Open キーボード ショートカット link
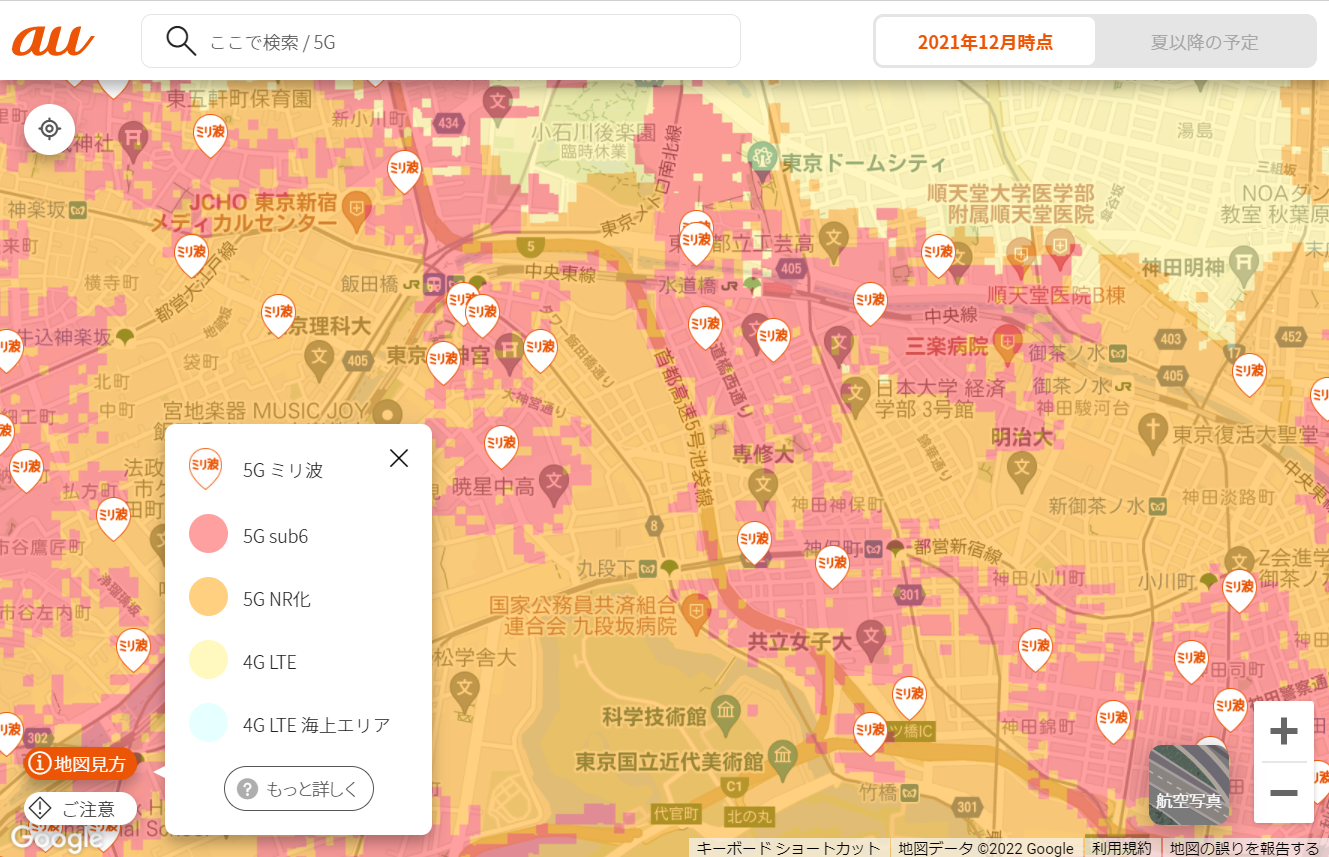 789,848
